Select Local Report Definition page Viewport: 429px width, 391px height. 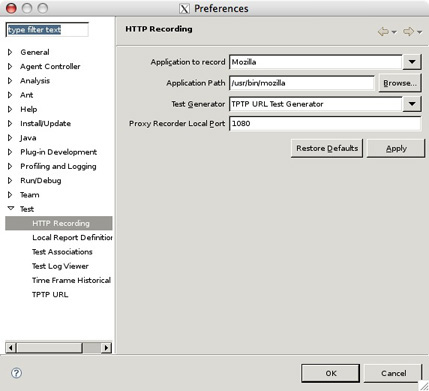pyautogui.click(x=72, y=238)
